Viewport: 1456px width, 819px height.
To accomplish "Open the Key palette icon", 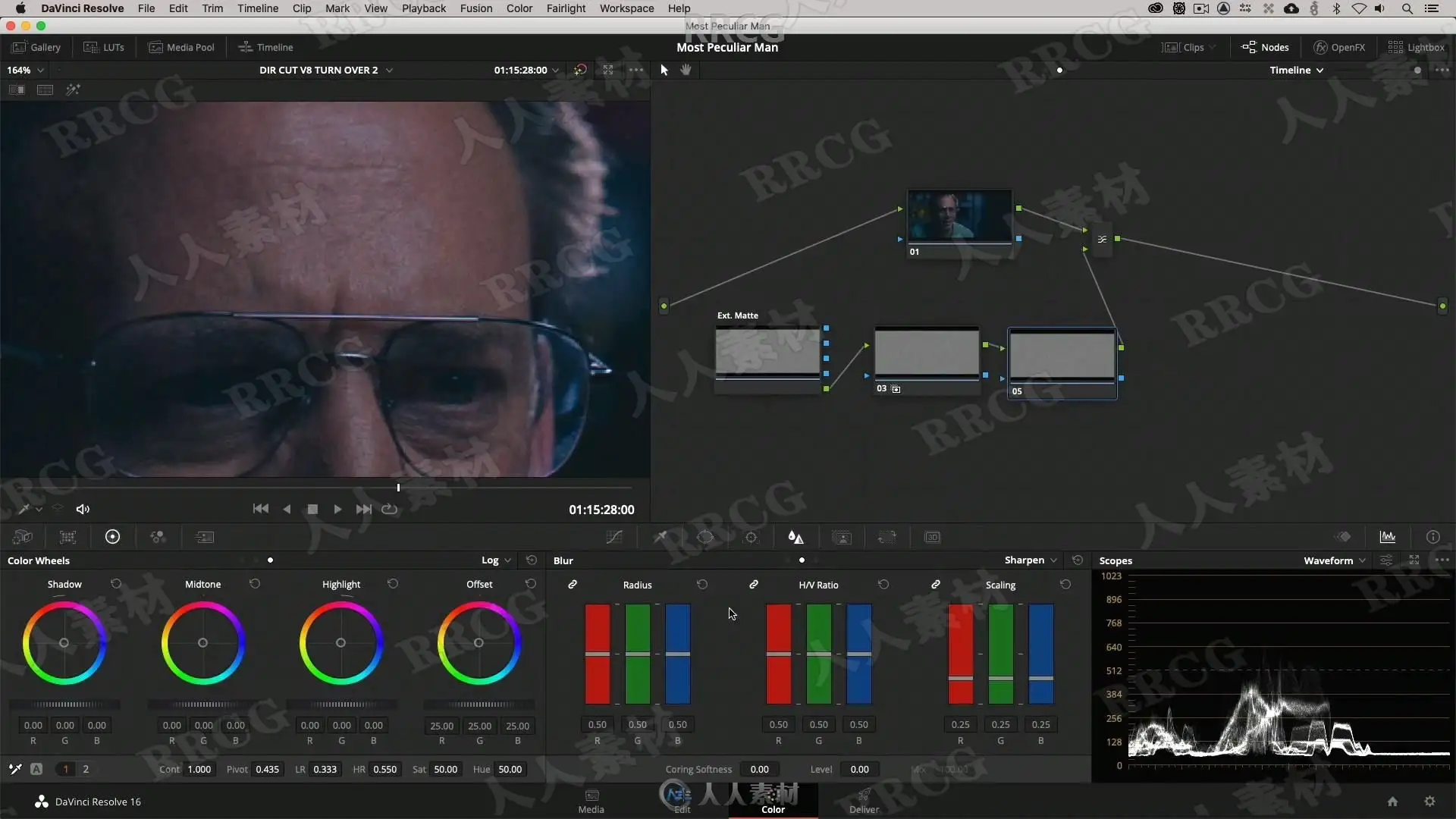I will tap(842, 537).
